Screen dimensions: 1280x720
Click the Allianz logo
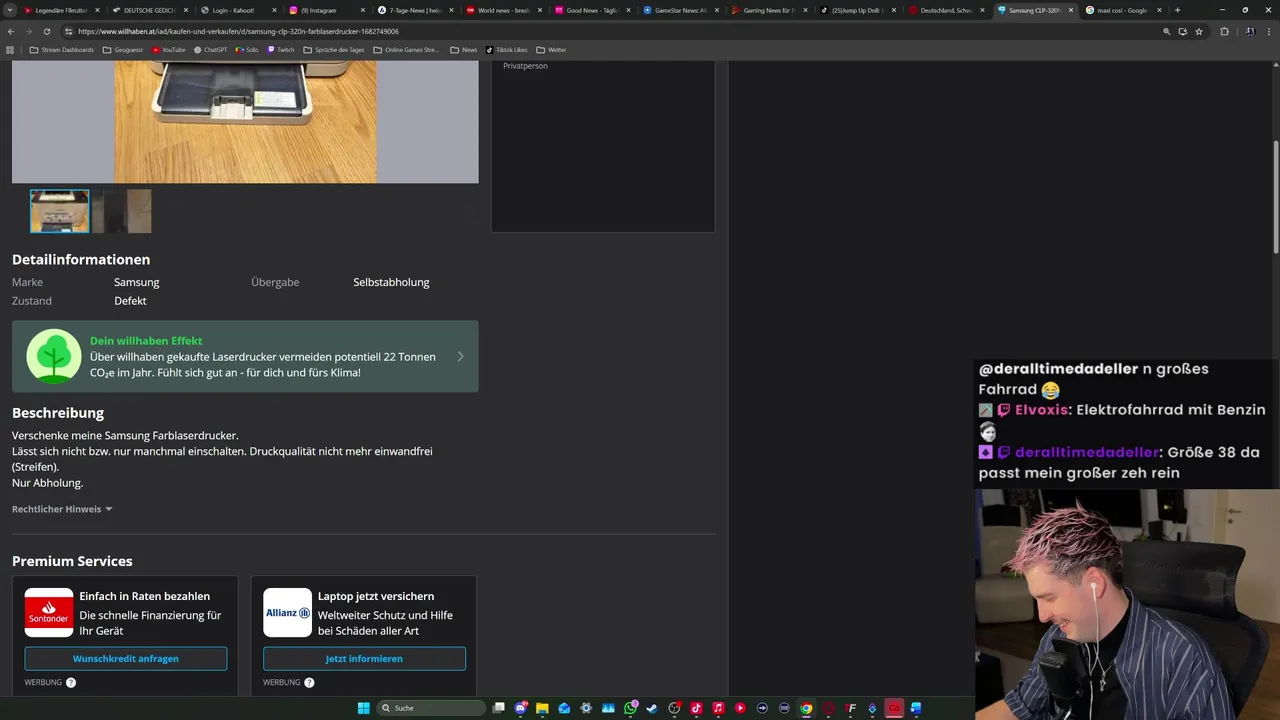[288, 613]
